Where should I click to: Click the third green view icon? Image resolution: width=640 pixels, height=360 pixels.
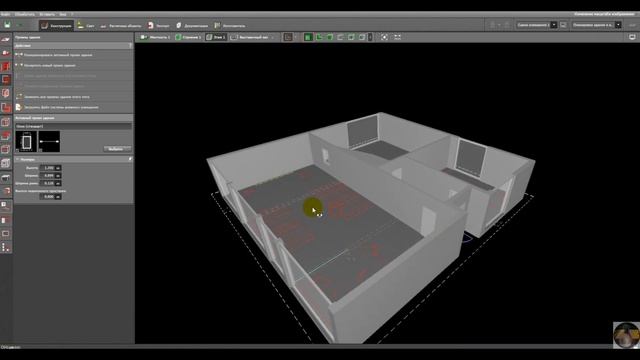(330, 37)
